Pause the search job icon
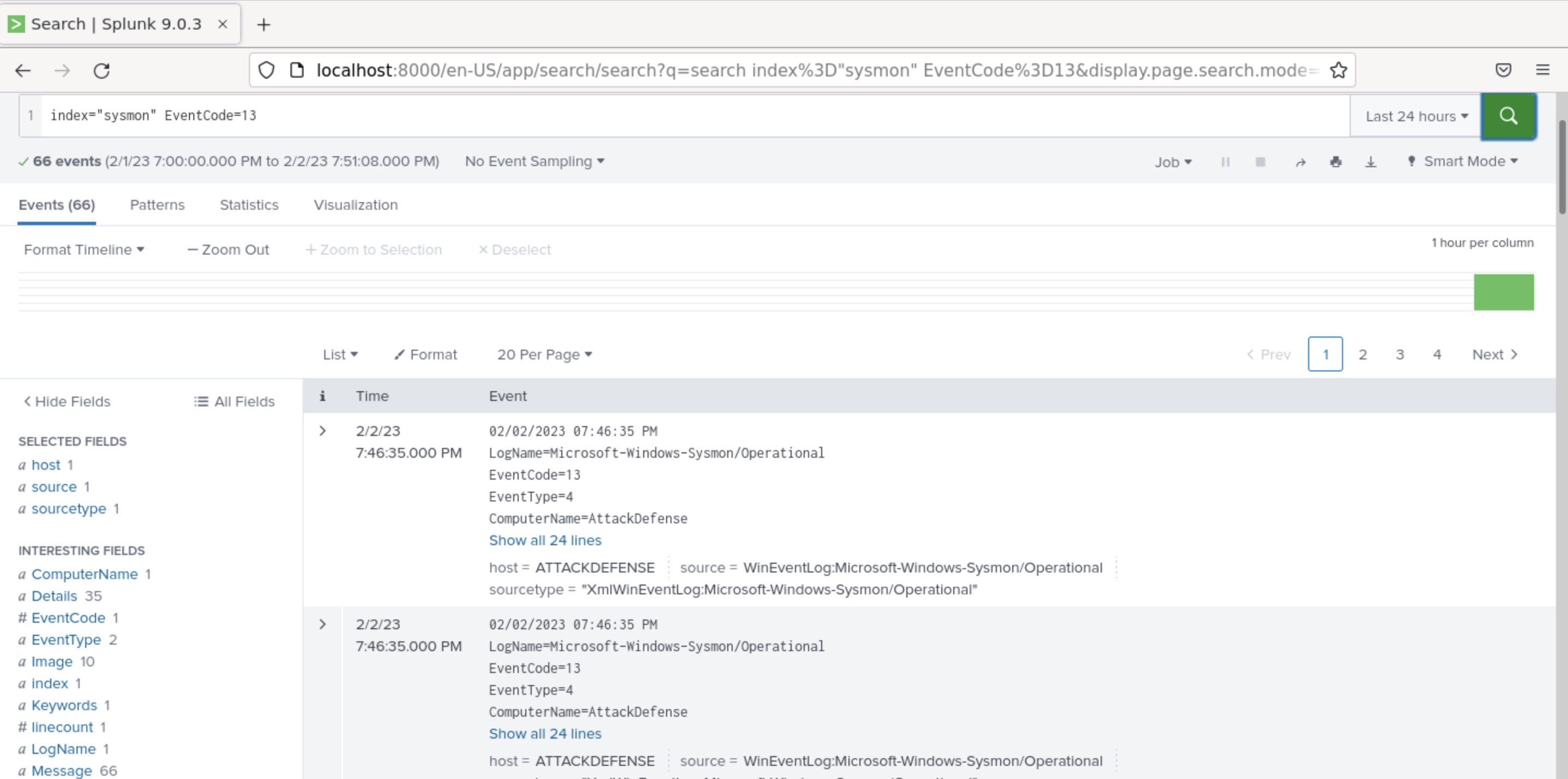 1225,162
